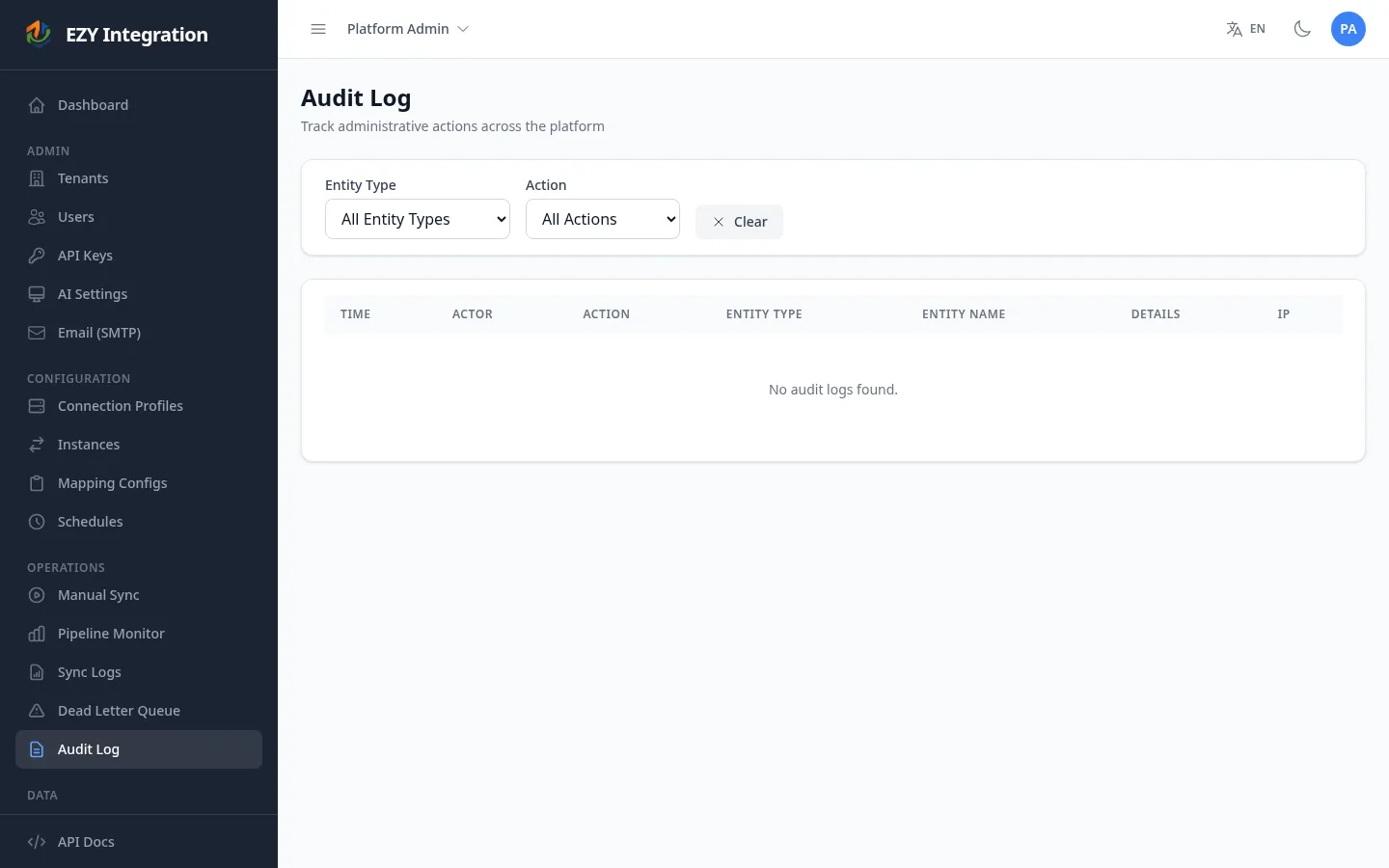Screen dimensions: 1389x868
Task: Click the EZY Integration logo icon
Action: [x=38, y=34]
